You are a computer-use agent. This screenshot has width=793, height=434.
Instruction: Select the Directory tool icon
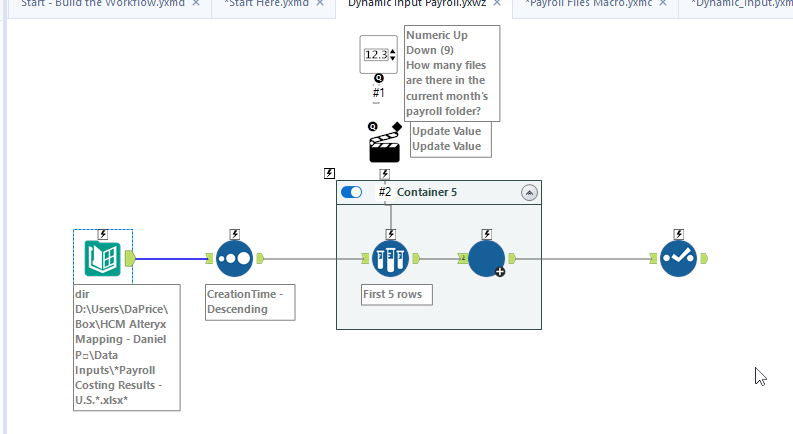[x=103, y=258]
